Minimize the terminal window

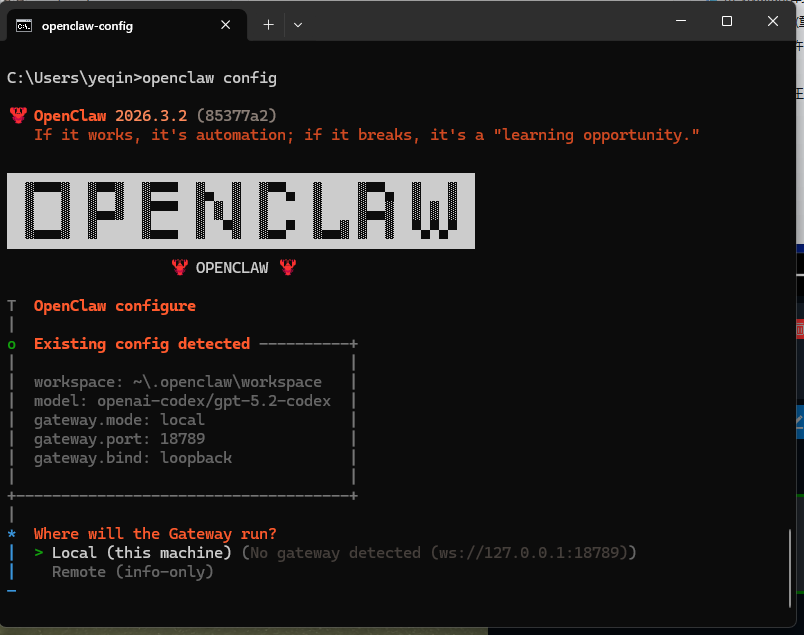(x=681, y=21)
